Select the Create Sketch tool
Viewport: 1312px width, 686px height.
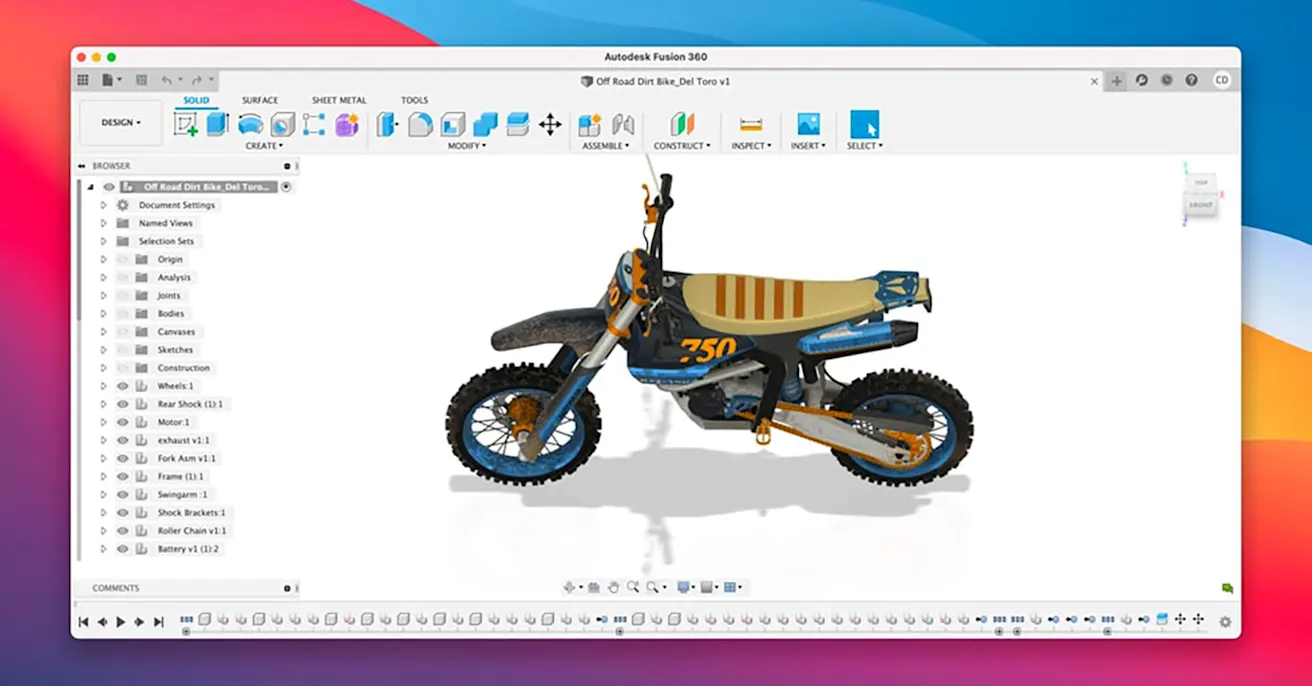click(x=185, y=124)
